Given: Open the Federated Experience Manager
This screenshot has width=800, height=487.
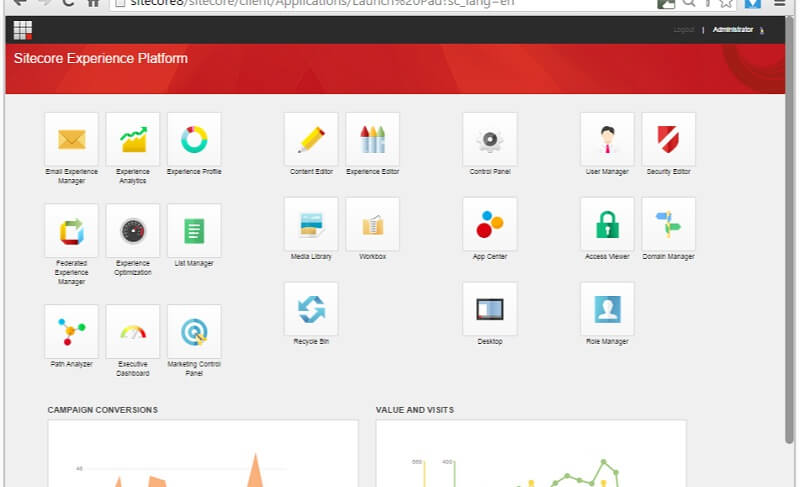Looking at the screenshot, I should click(x=71, y=231).
